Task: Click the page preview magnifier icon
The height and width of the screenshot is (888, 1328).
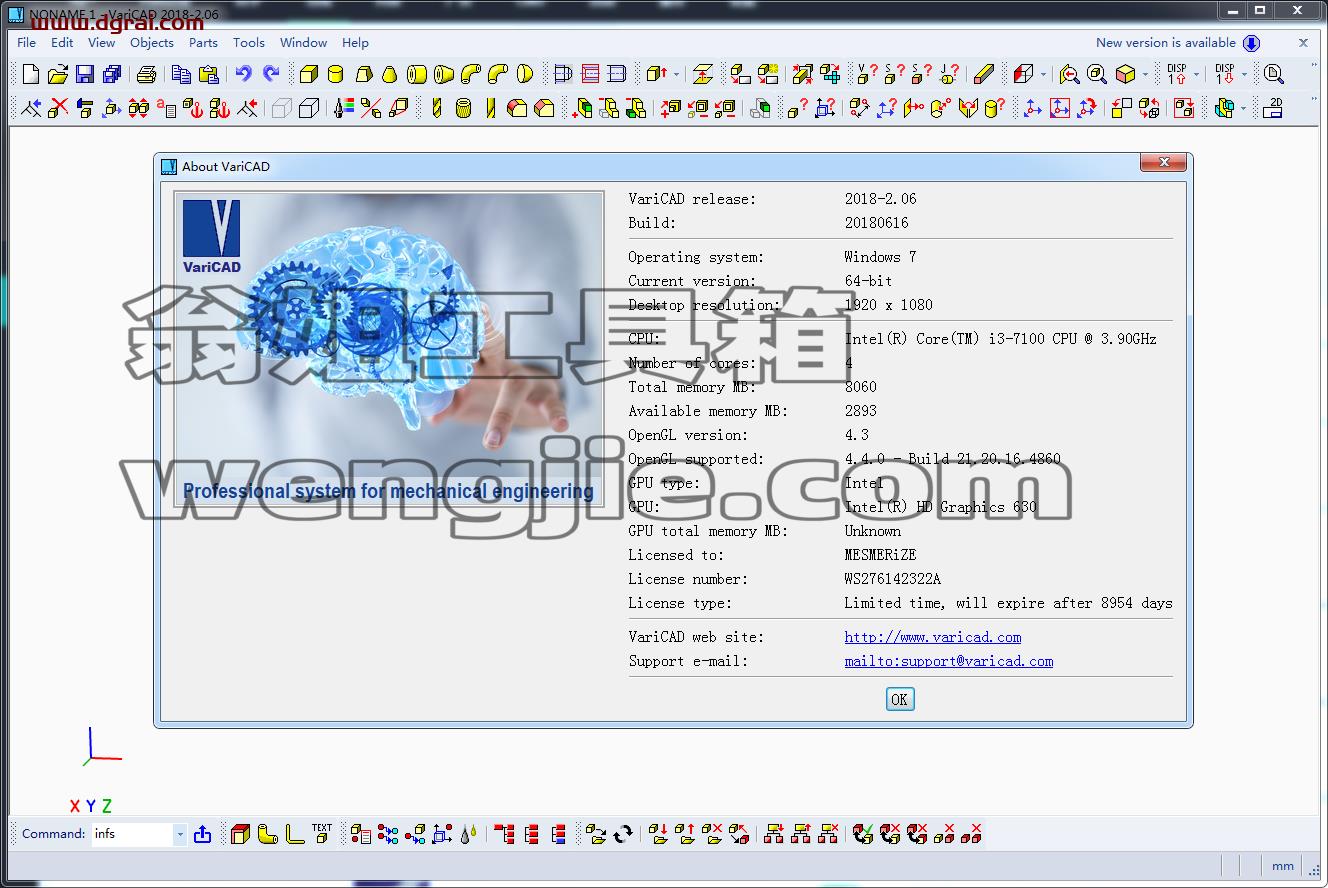Action: [1273, 74]
